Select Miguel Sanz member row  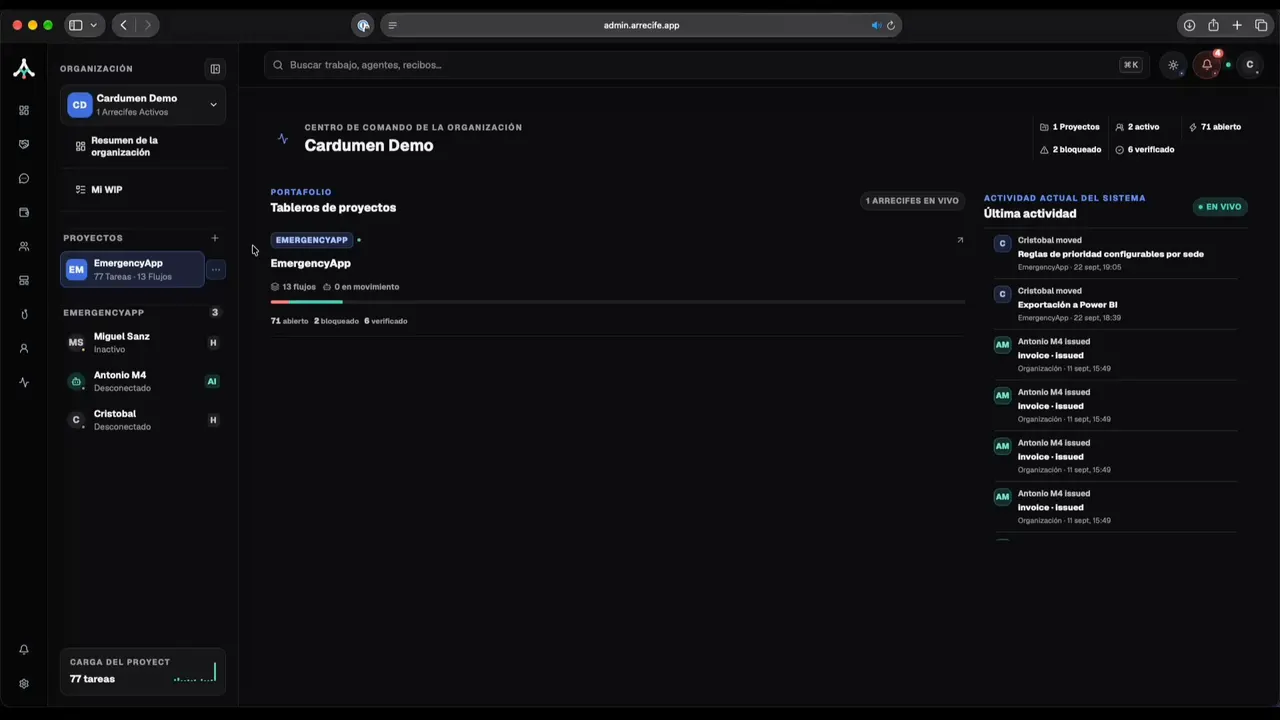pyautogui.click(x=142, y=343)
